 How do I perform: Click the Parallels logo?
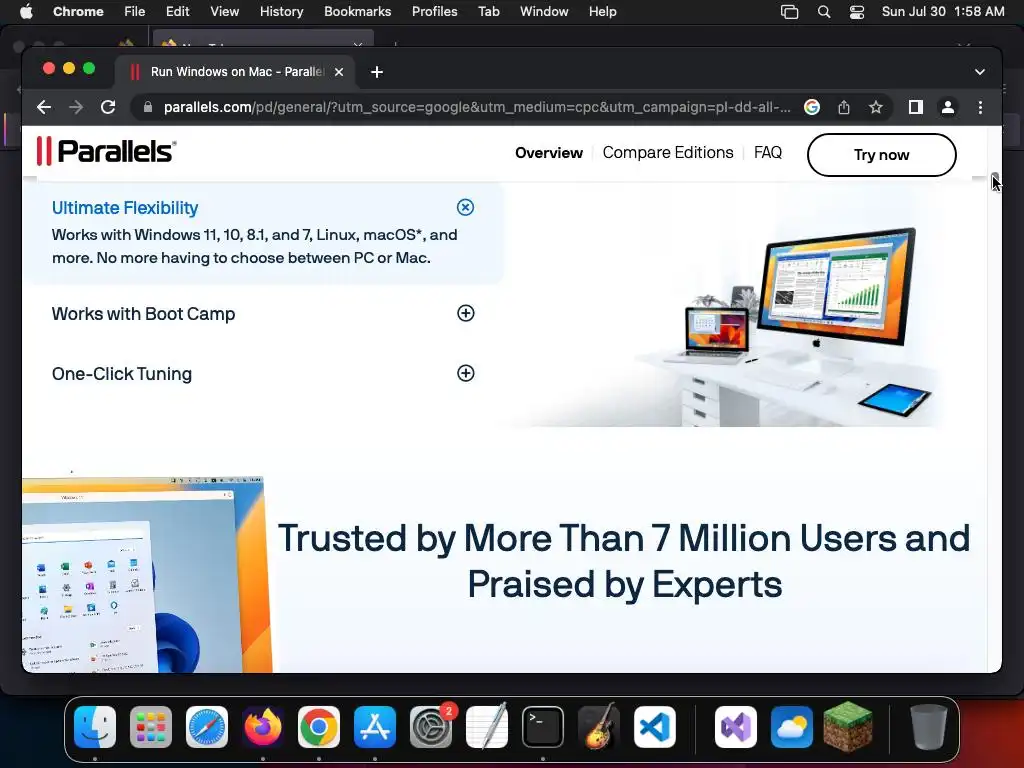[x=106, y=151]
